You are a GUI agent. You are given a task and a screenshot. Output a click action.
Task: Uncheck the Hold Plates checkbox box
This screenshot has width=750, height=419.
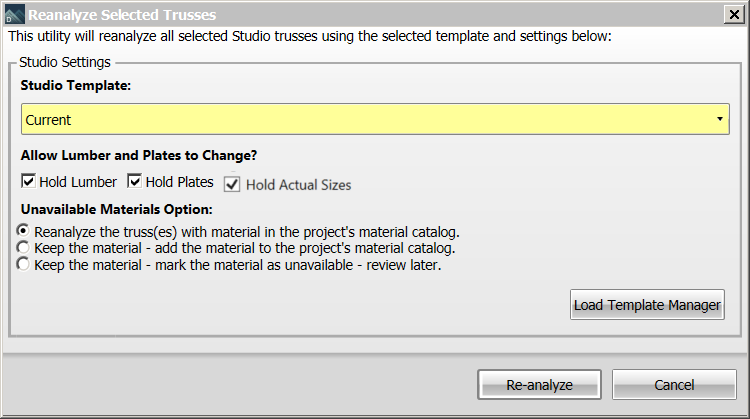point(134,181)
